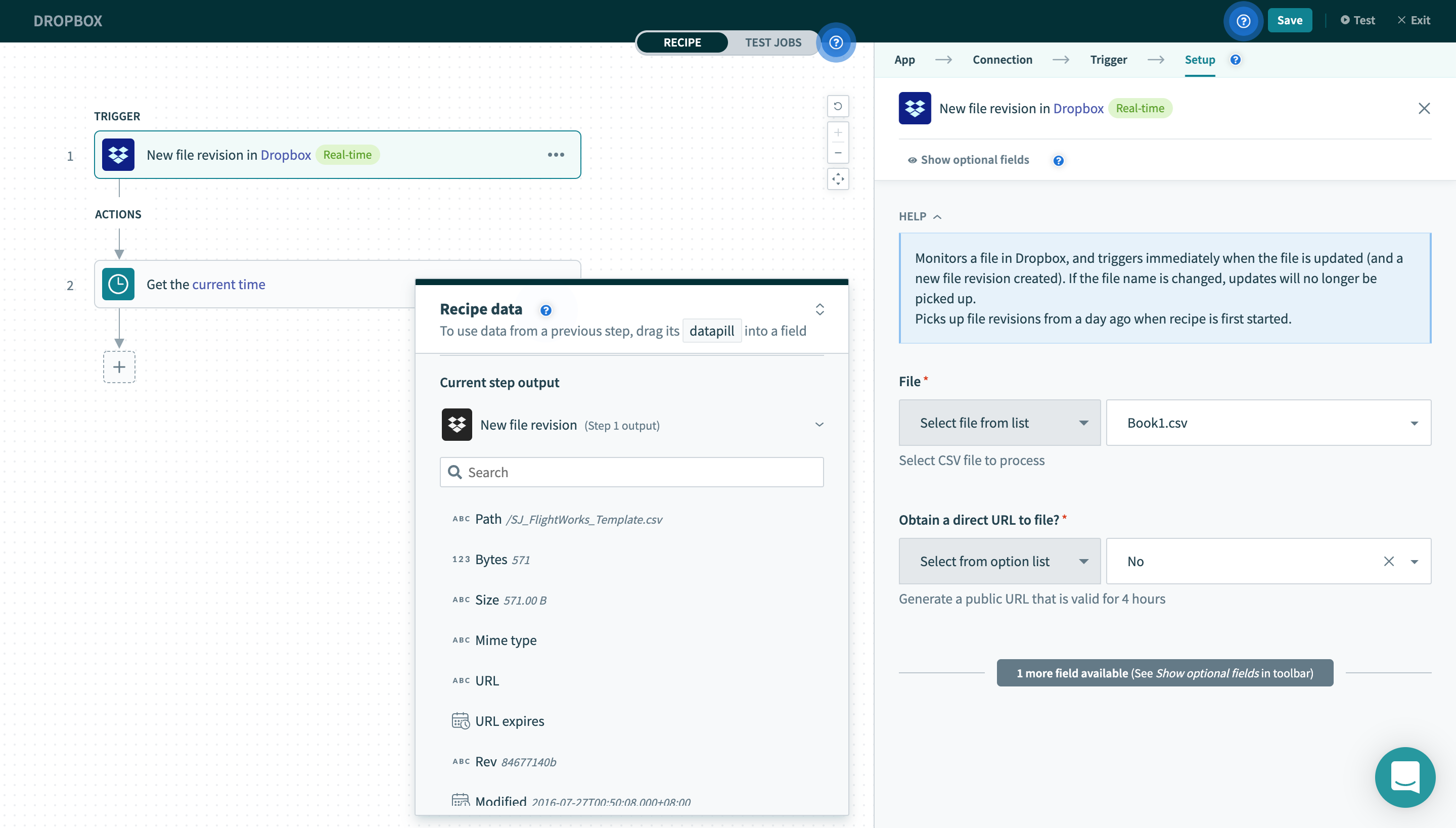Open the Book1.csv file dropdown
The width and height of the screenshot is (1456, 828).
click(x=1268, y=423)
